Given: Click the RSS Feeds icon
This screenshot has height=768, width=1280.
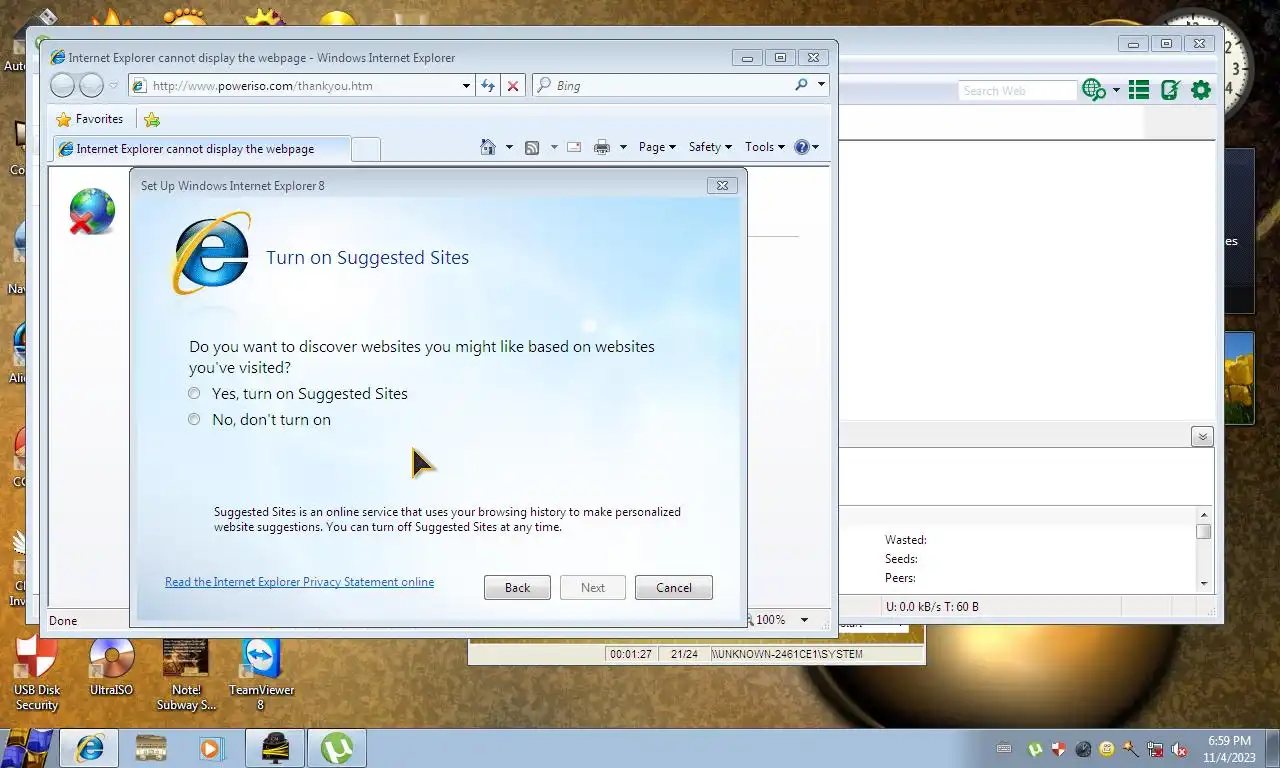Looking at the screenshot, I should 532,147.
